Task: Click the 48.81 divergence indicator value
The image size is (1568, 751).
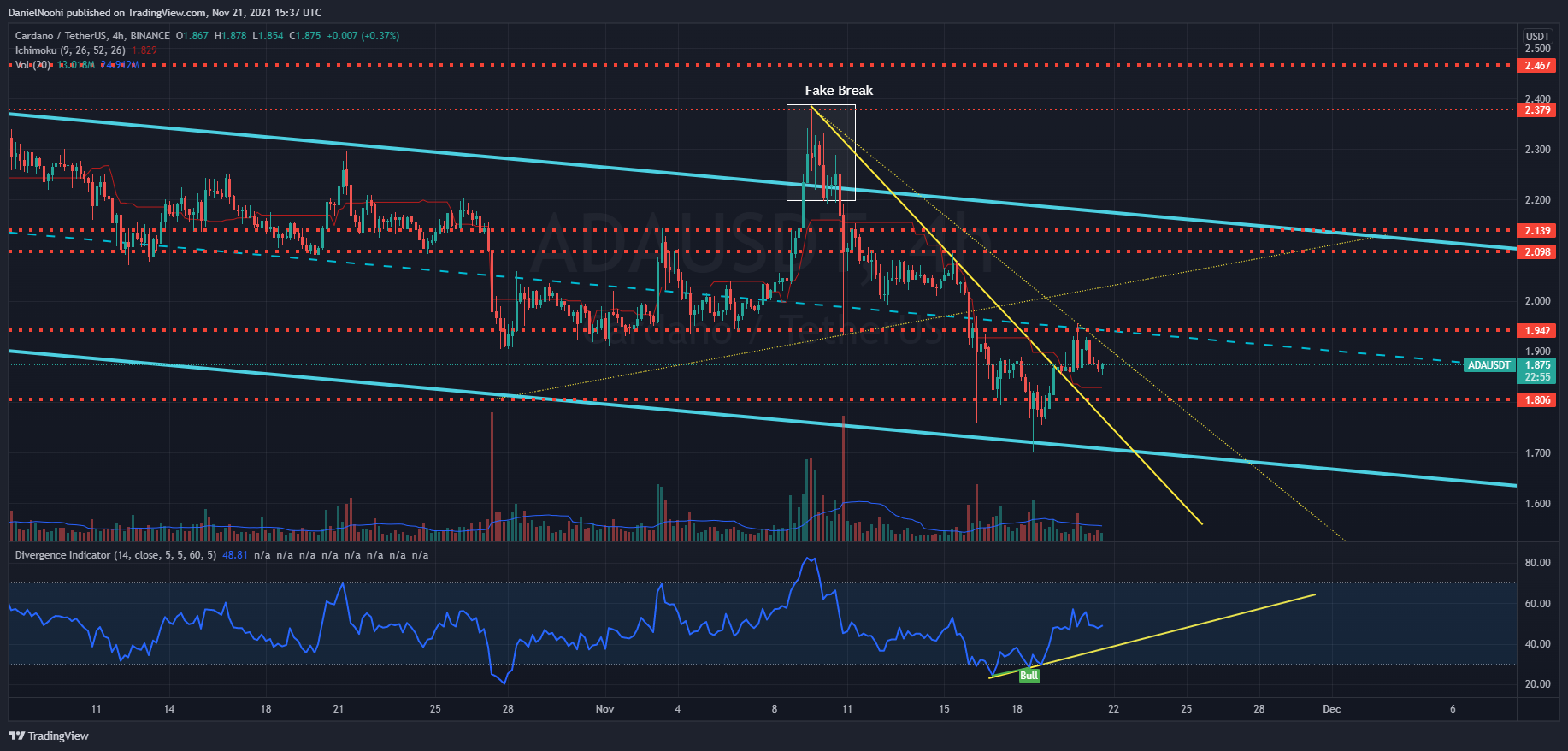Action: click(235, 555)
